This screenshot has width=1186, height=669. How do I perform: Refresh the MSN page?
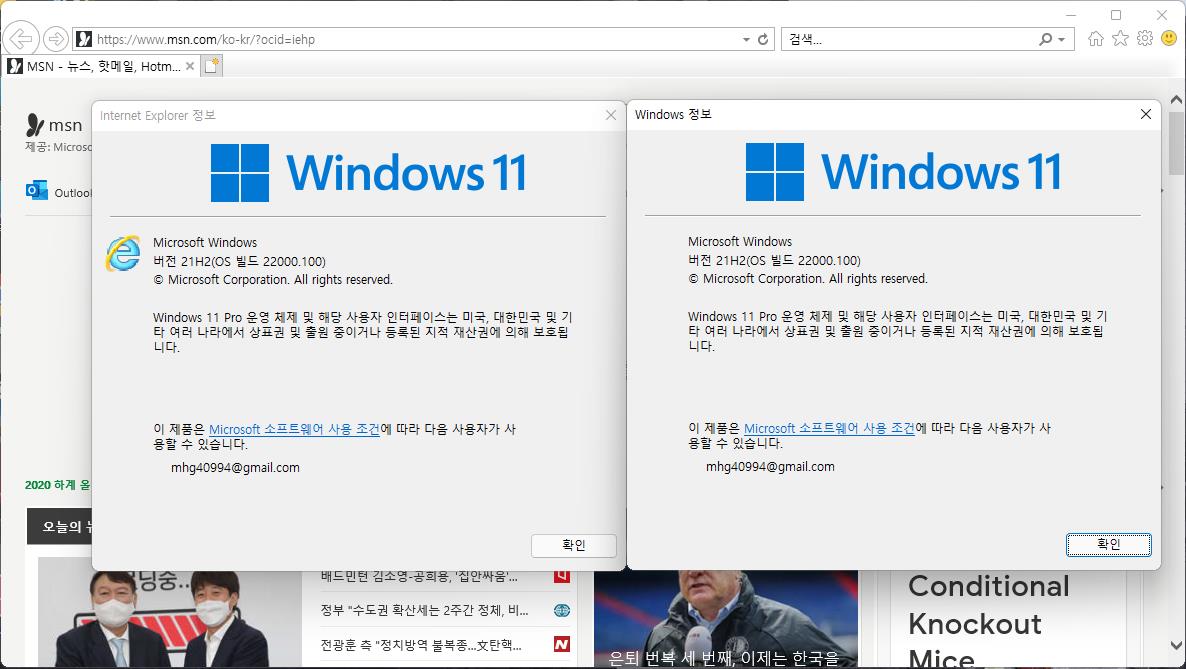pos(763,39)
